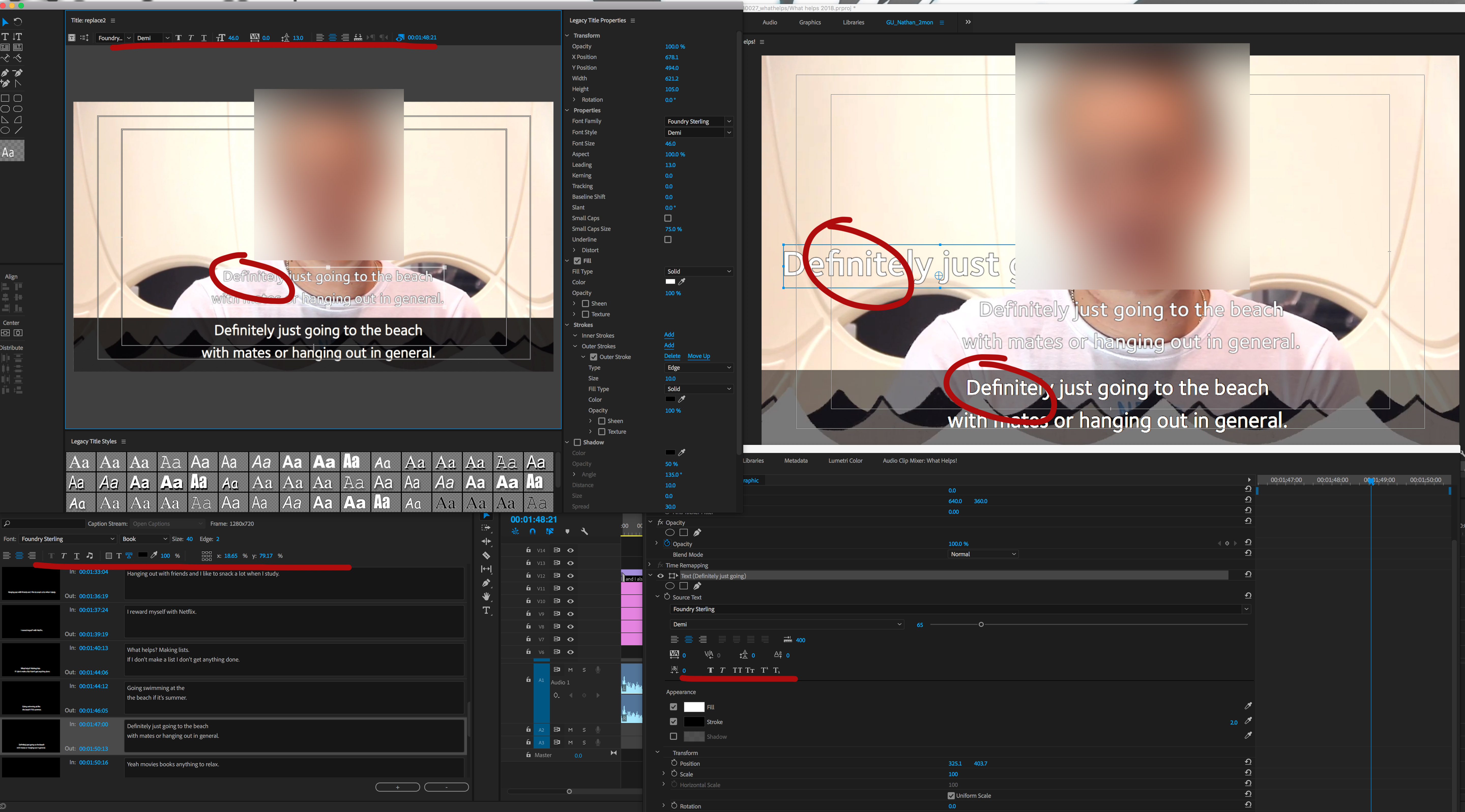
Task: Switch to the Lumetri Color panel tab
Action: click(x=845, y=461)
